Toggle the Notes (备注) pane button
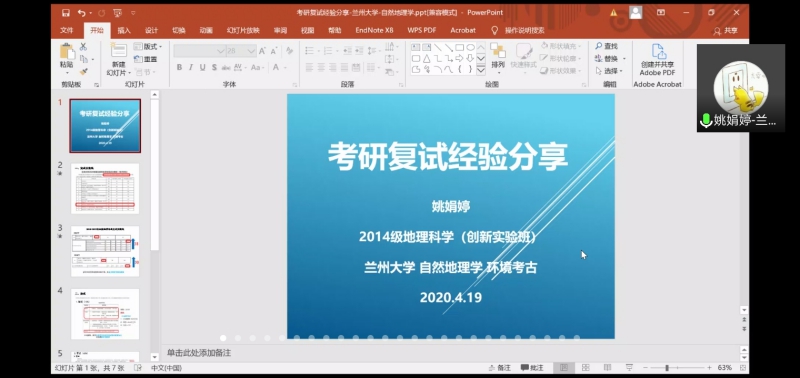This screenshot has height=378, width=800. pos(499,367)
